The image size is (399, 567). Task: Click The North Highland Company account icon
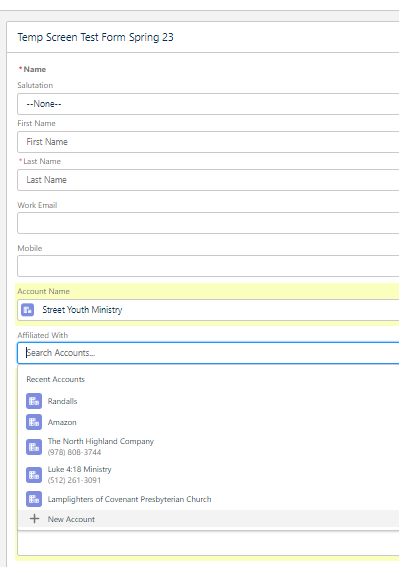[34, 447]
